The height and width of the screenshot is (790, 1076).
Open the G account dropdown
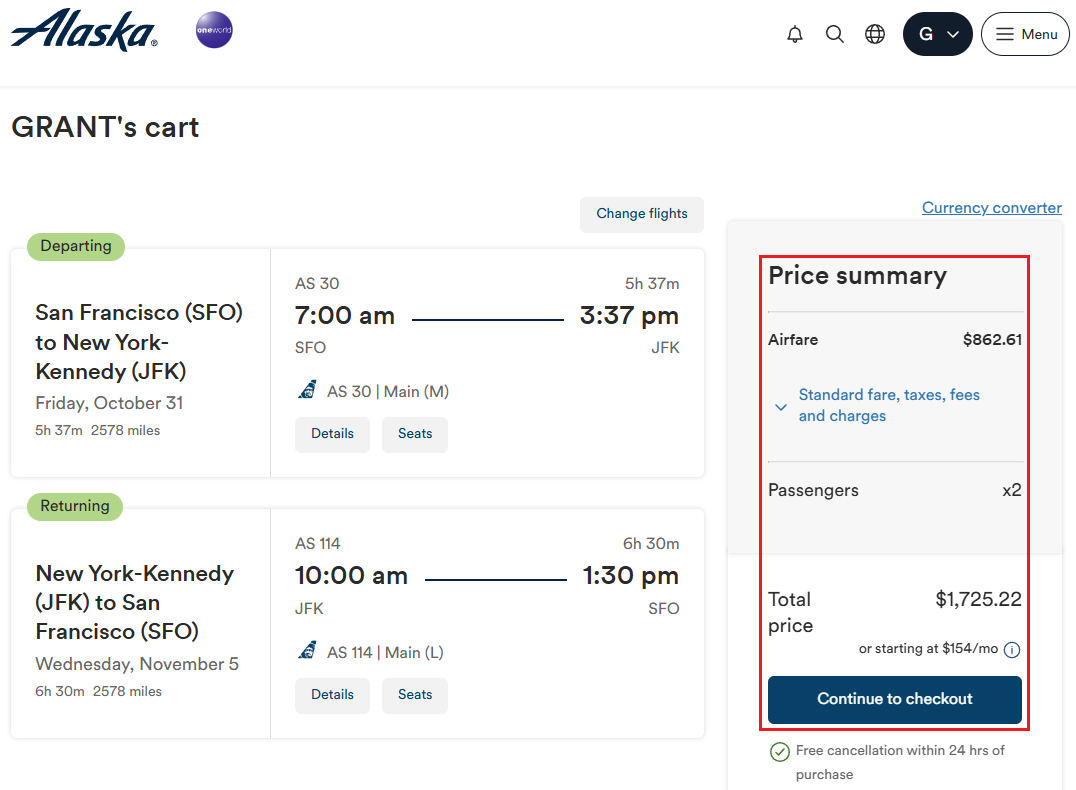pyautogui.click(x=937, y=34)
